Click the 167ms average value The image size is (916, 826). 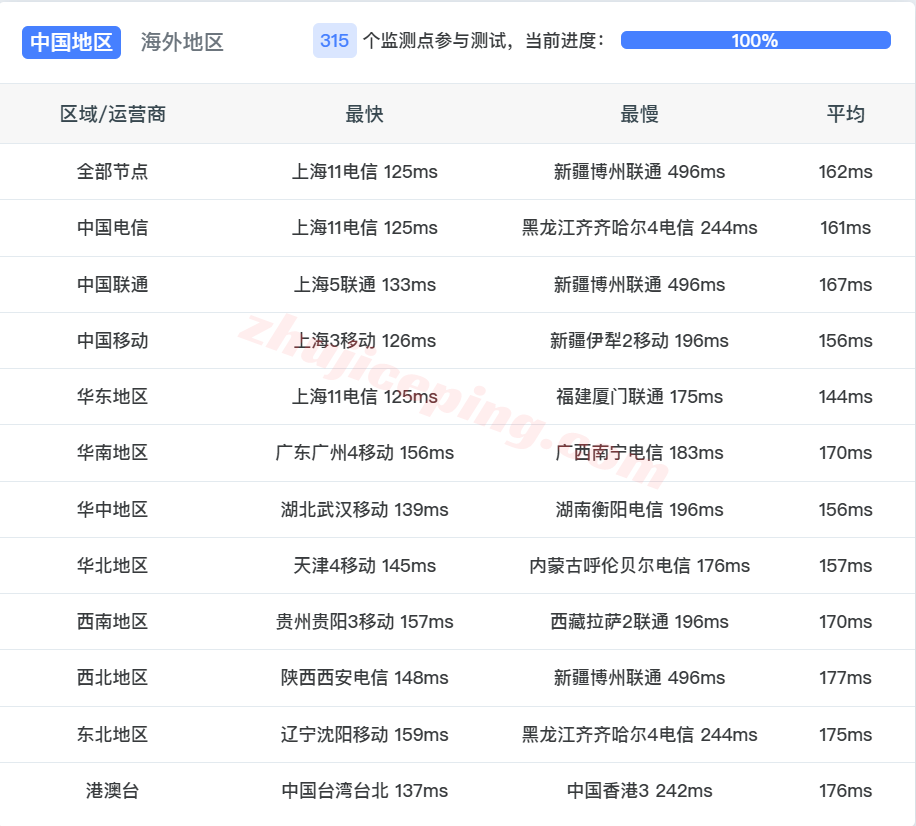coord(845,284)
